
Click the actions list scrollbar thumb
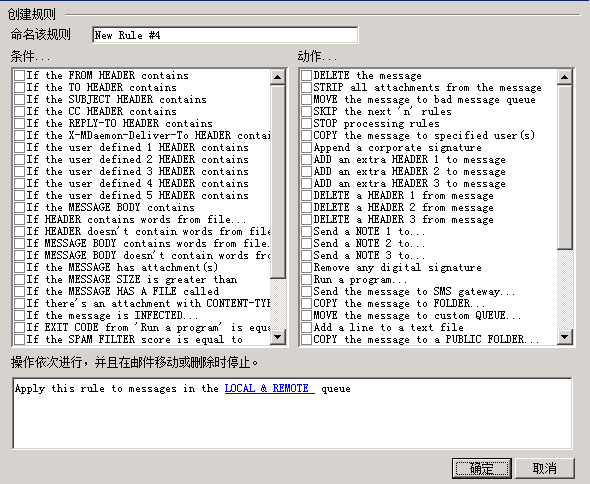coord(564,167)
